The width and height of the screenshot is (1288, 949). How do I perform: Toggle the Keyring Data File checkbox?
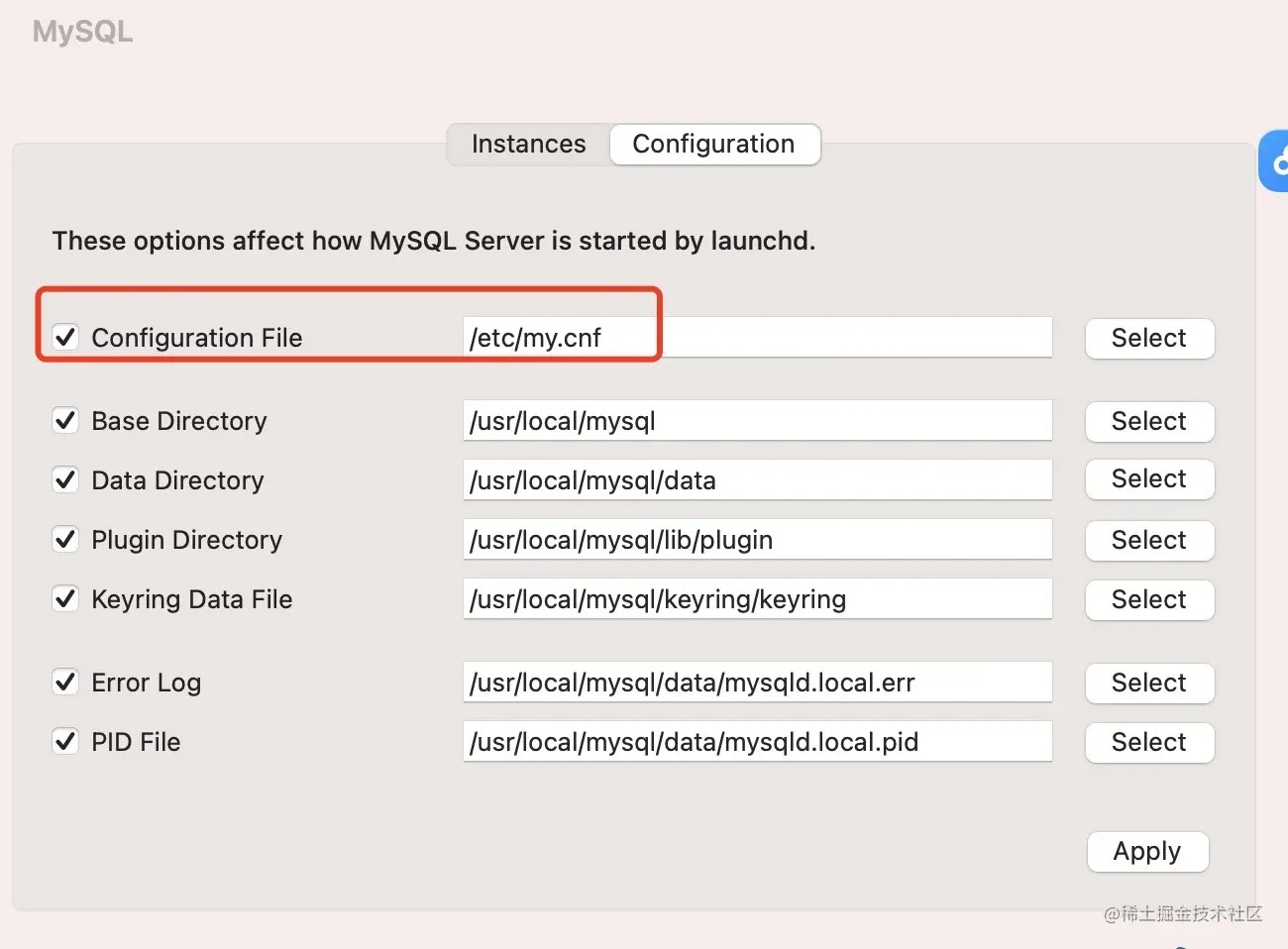[65, 599]
